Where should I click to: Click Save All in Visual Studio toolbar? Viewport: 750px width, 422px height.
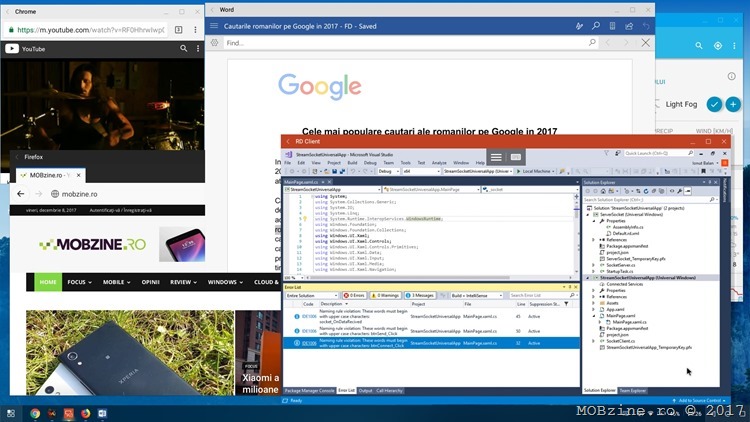pos(342,171)
